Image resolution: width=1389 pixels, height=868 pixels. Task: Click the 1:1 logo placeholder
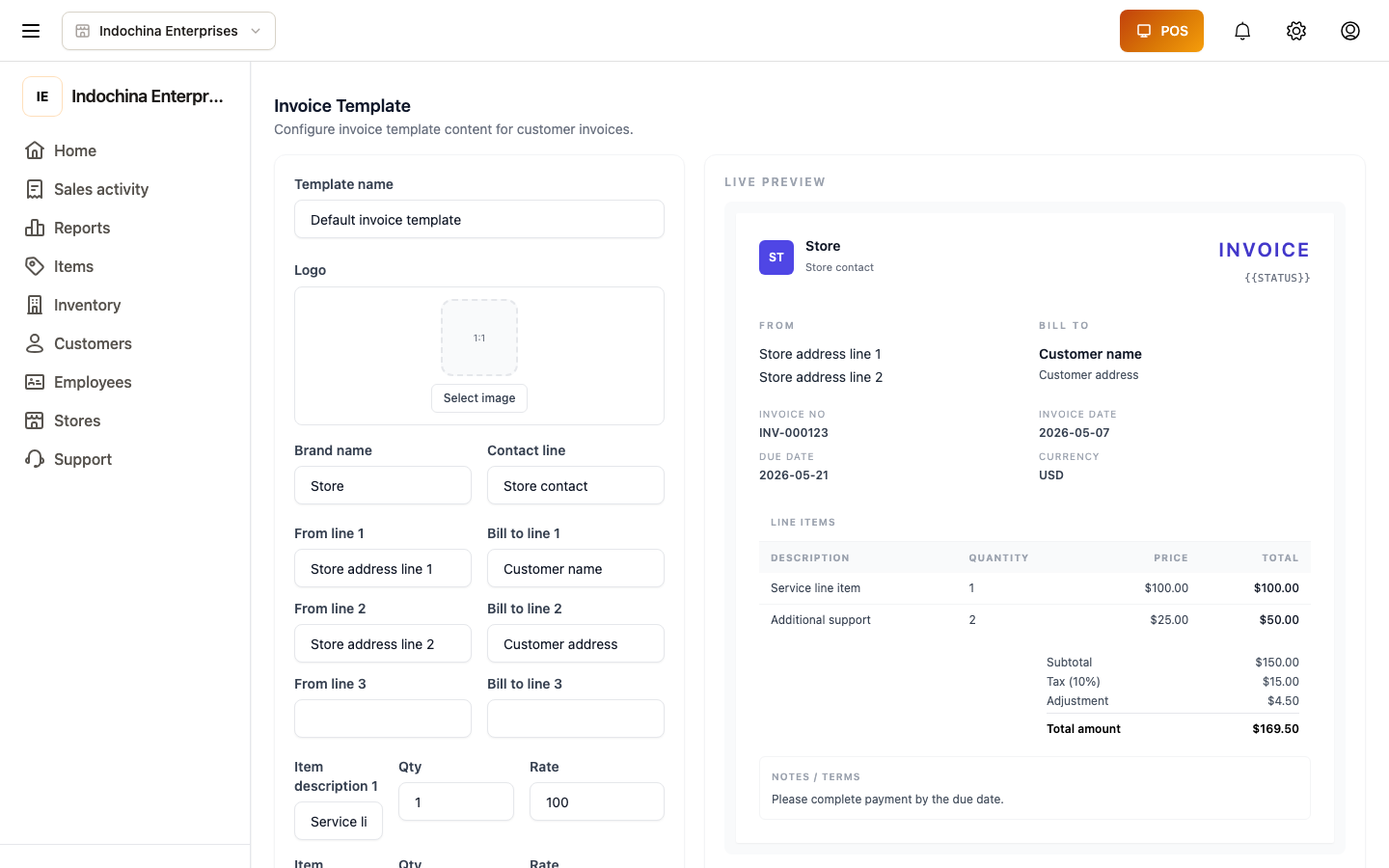(479, 338)
